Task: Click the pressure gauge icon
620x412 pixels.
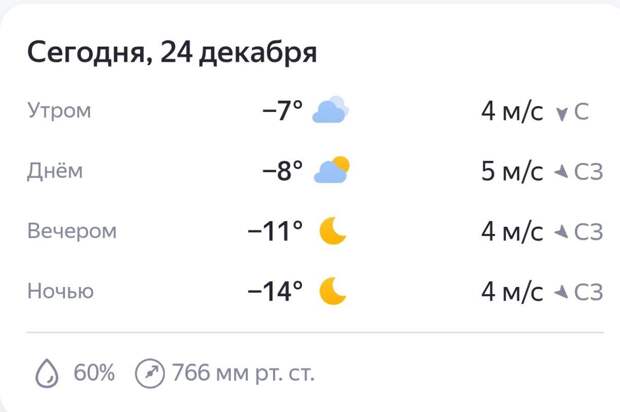Action: coord(150,374)
